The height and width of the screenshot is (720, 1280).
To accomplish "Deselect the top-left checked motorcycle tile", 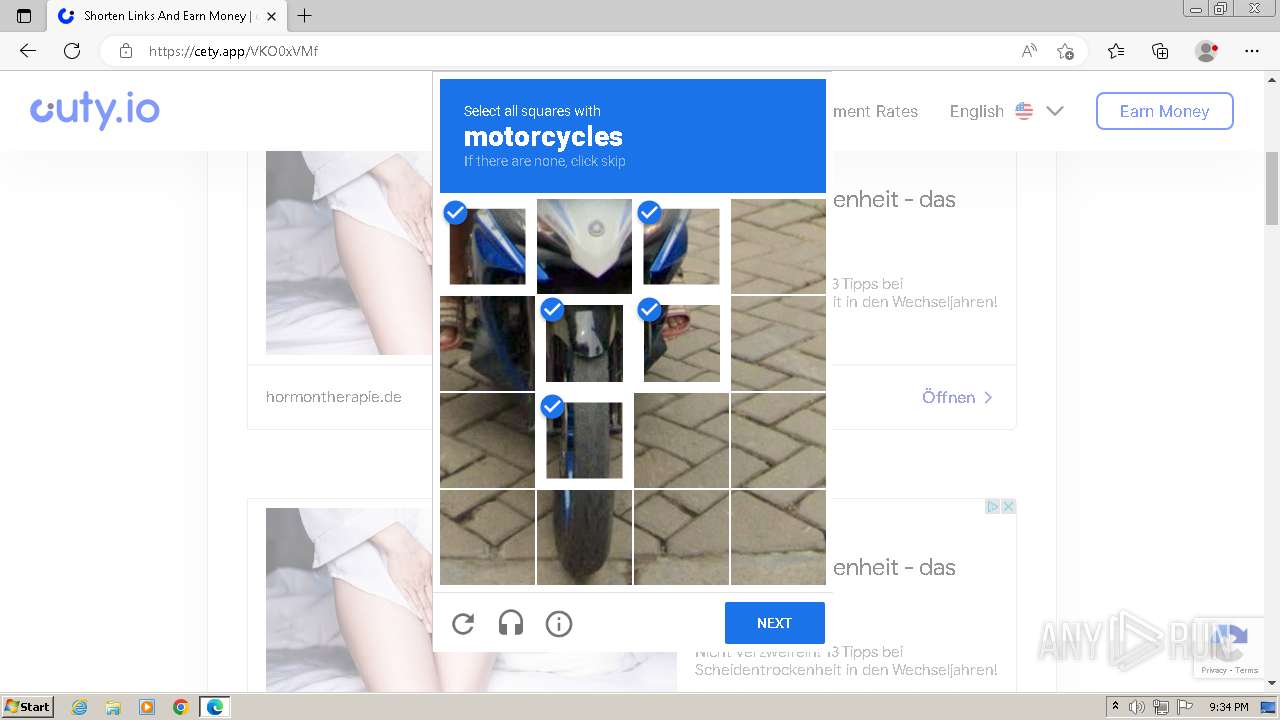I will coord(487,246).
